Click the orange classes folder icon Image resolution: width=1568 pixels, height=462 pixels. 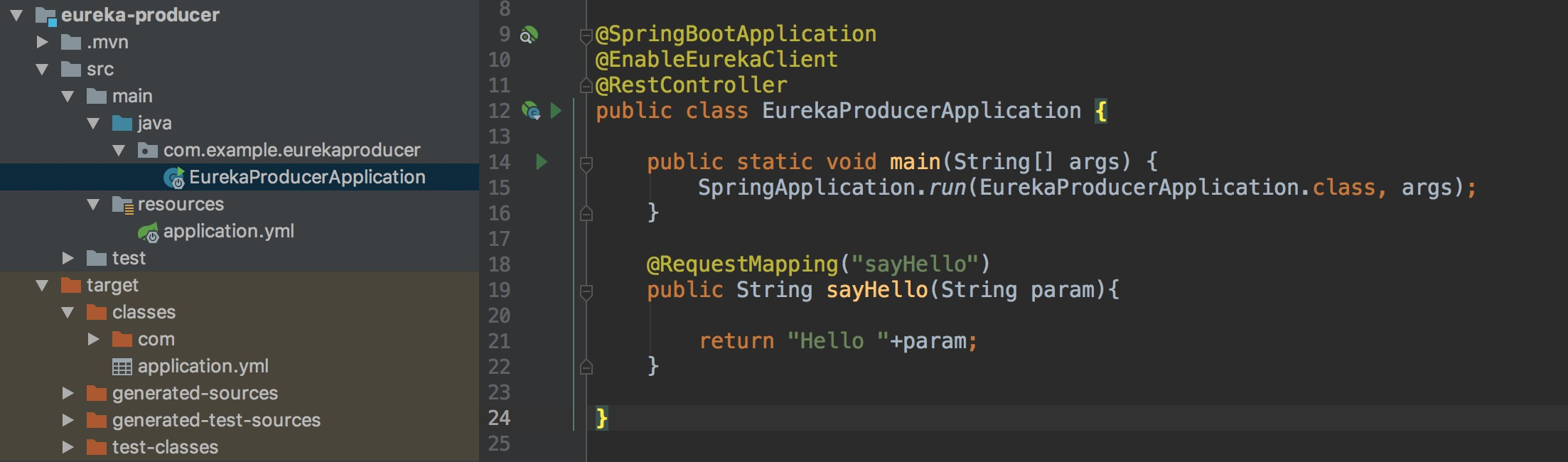(x=97, y=312)
